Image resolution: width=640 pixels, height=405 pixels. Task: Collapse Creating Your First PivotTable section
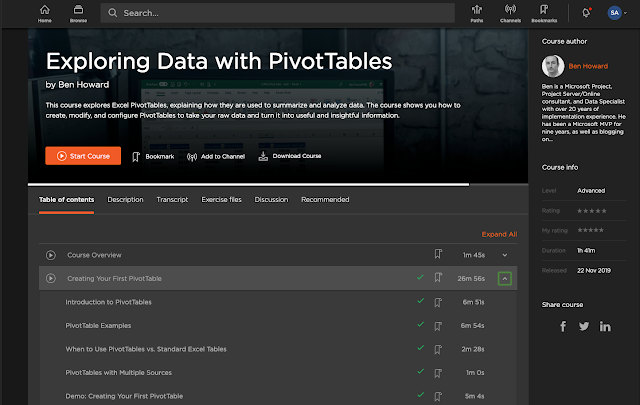(x=505, y=278)
